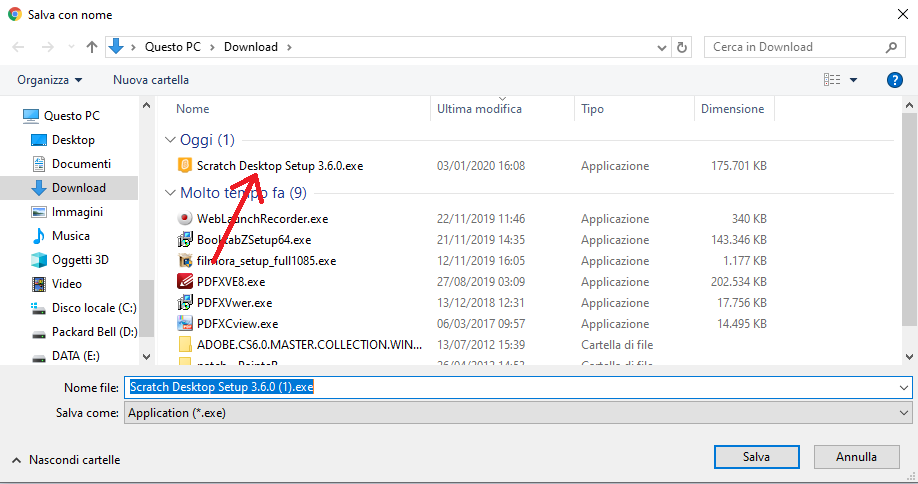The height and width of the screenshot is (484, 918).
Task: Collapse the Molto tempo fa (9) group
Action: (170, 193)
